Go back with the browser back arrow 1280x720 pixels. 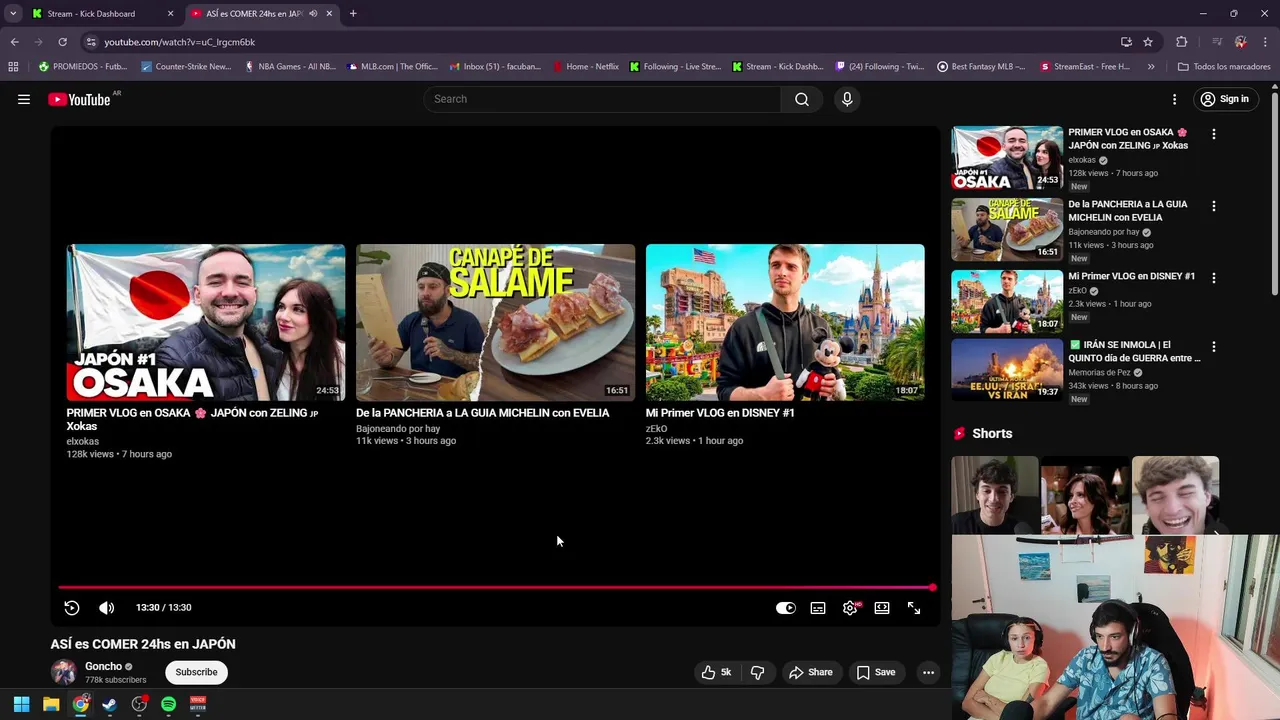tap(14, 42)
